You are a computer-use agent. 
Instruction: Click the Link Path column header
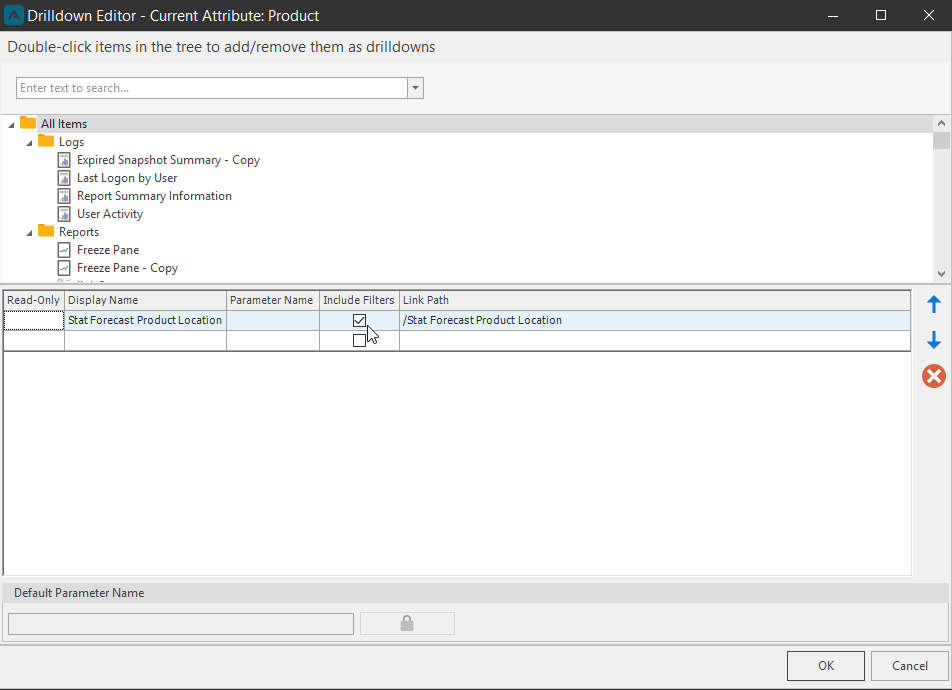point(655,300)
